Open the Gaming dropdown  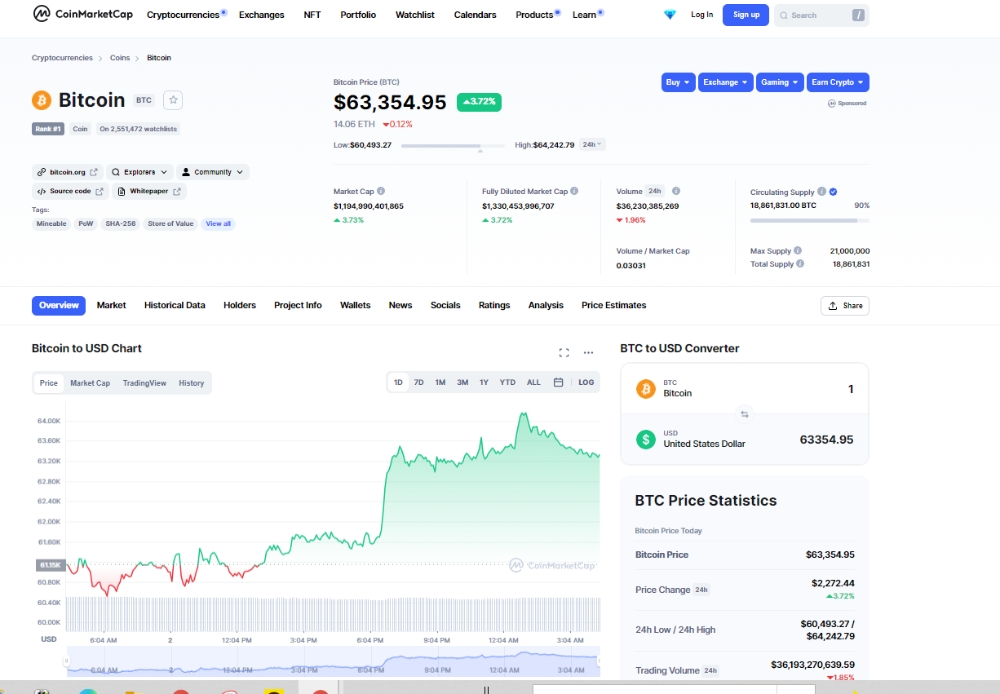pyautogui.click(x=780, y=82)
